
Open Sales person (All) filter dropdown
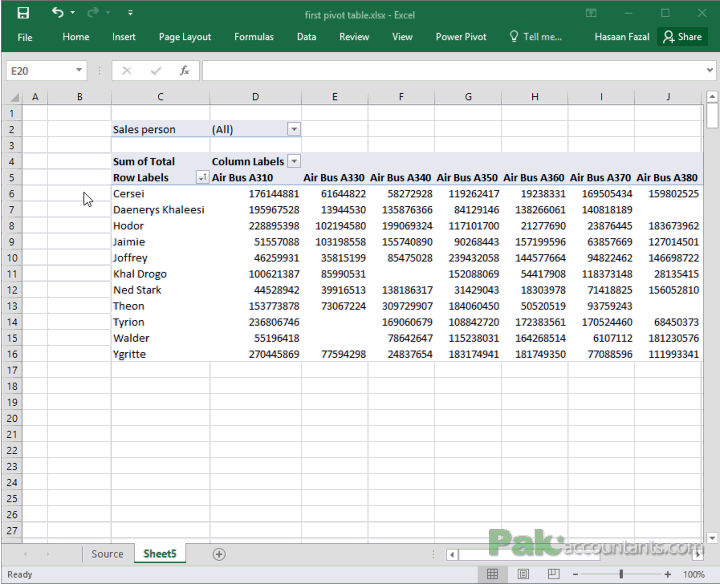tap(294, 129)
